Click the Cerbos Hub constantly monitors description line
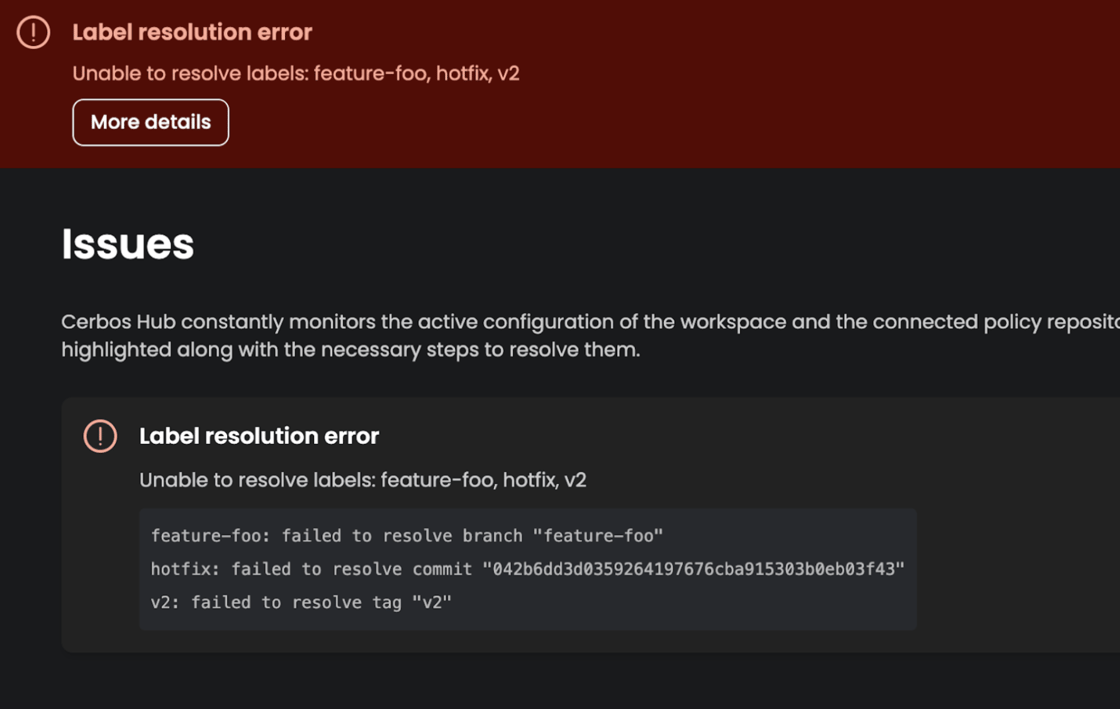 tap(590, 322)
